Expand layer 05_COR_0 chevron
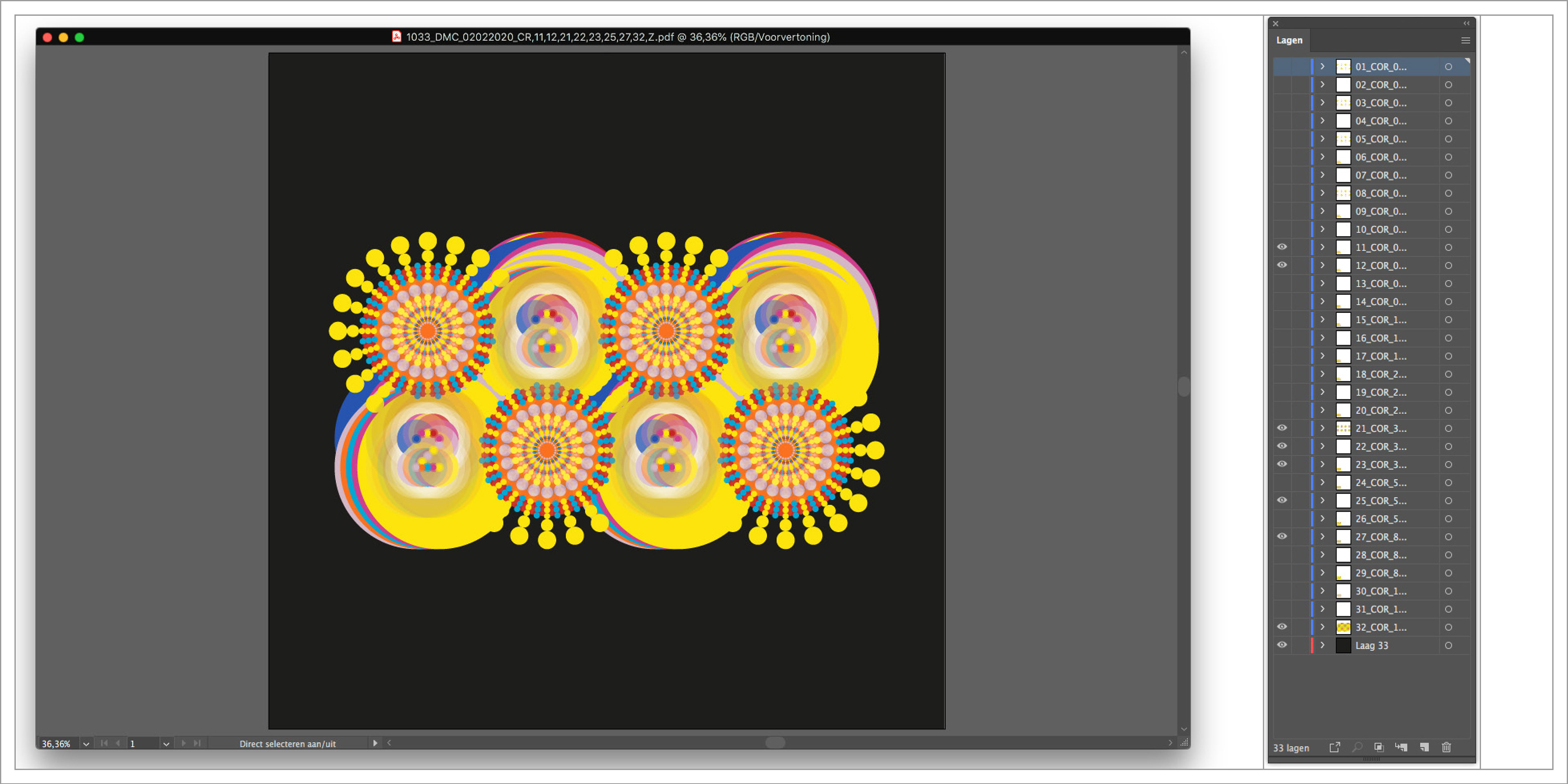 1322,139
